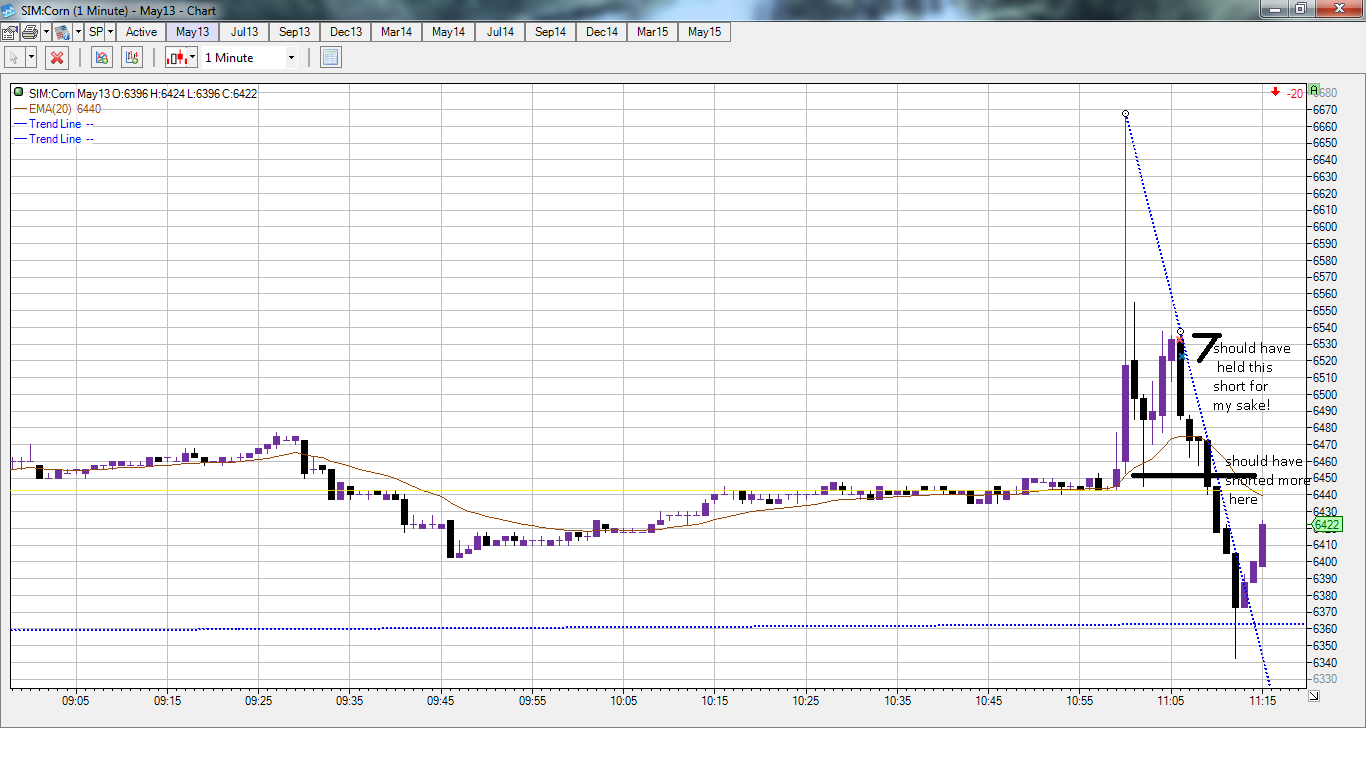This screenshot has height=768, width=1366.
Task: Click the EMA(20) 6440 legend entry
Action: pyautogui.click(x=64, y=109)
